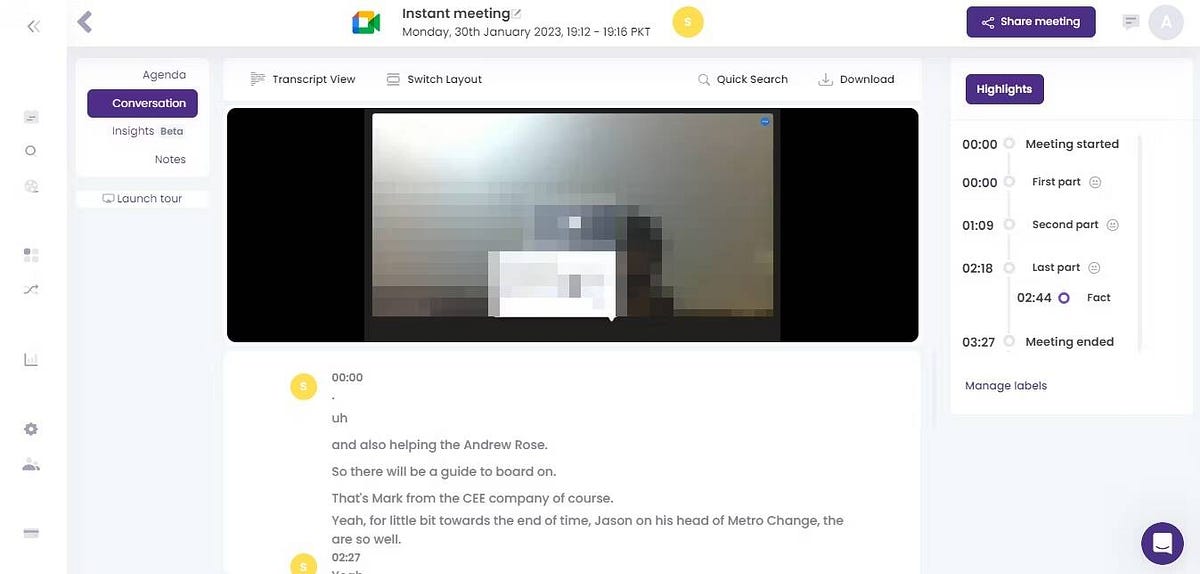Image resolution: width=1200 pixels, height=574 pixels.
Task: Click line 'That's Mark from the CEE company of course.'
Action: tap(472, 498)
